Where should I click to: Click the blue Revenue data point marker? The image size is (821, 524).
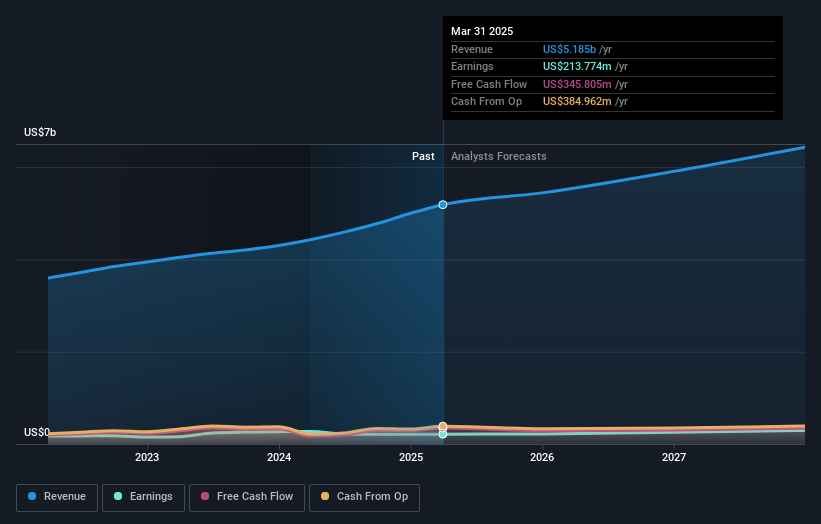(443, 205)
